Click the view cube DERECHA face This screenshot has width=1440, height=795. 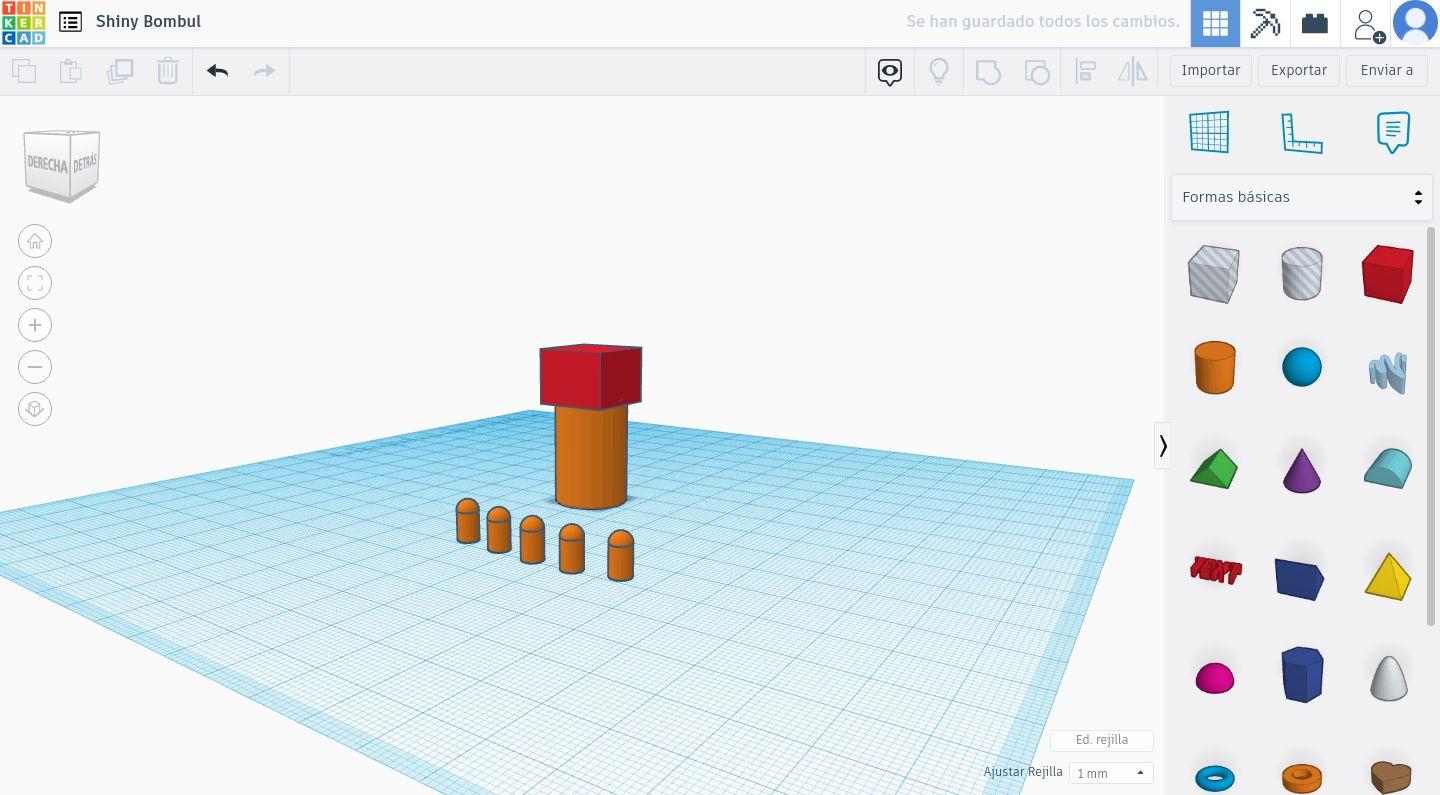point(47,164)
